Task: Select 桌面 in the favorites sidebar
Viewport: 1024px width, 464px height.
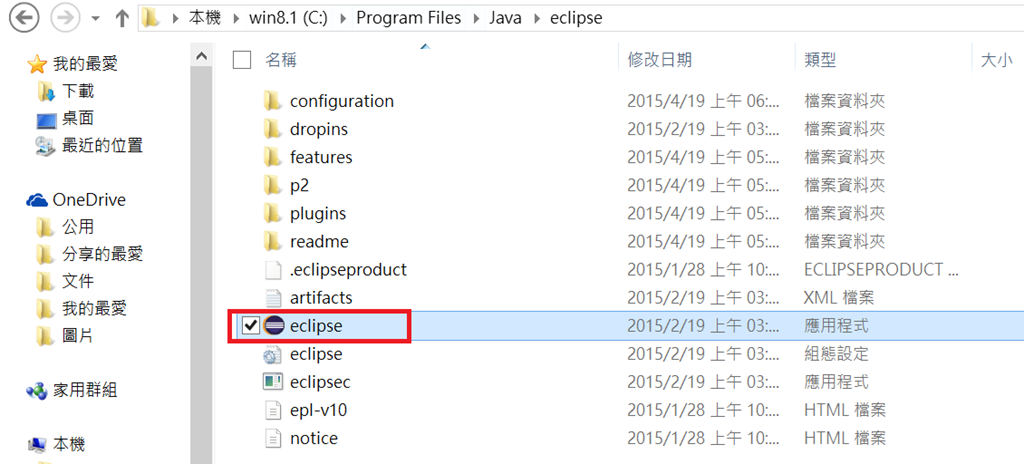Action: point(78,118)
